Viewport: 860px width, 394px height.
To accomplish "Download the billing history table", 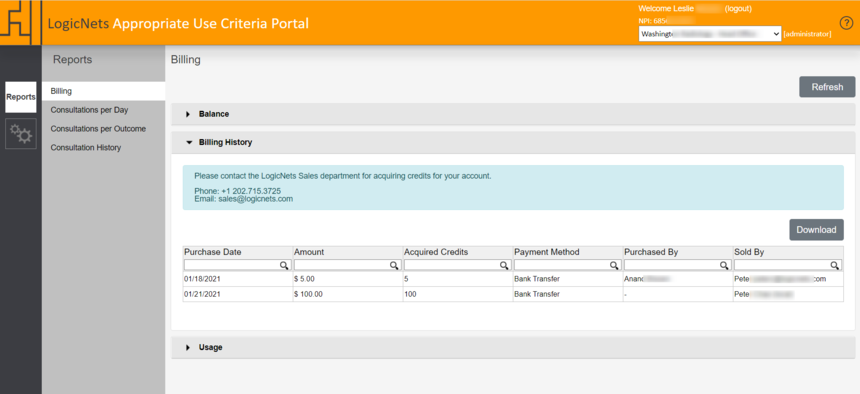I will [x=816, y=229].
